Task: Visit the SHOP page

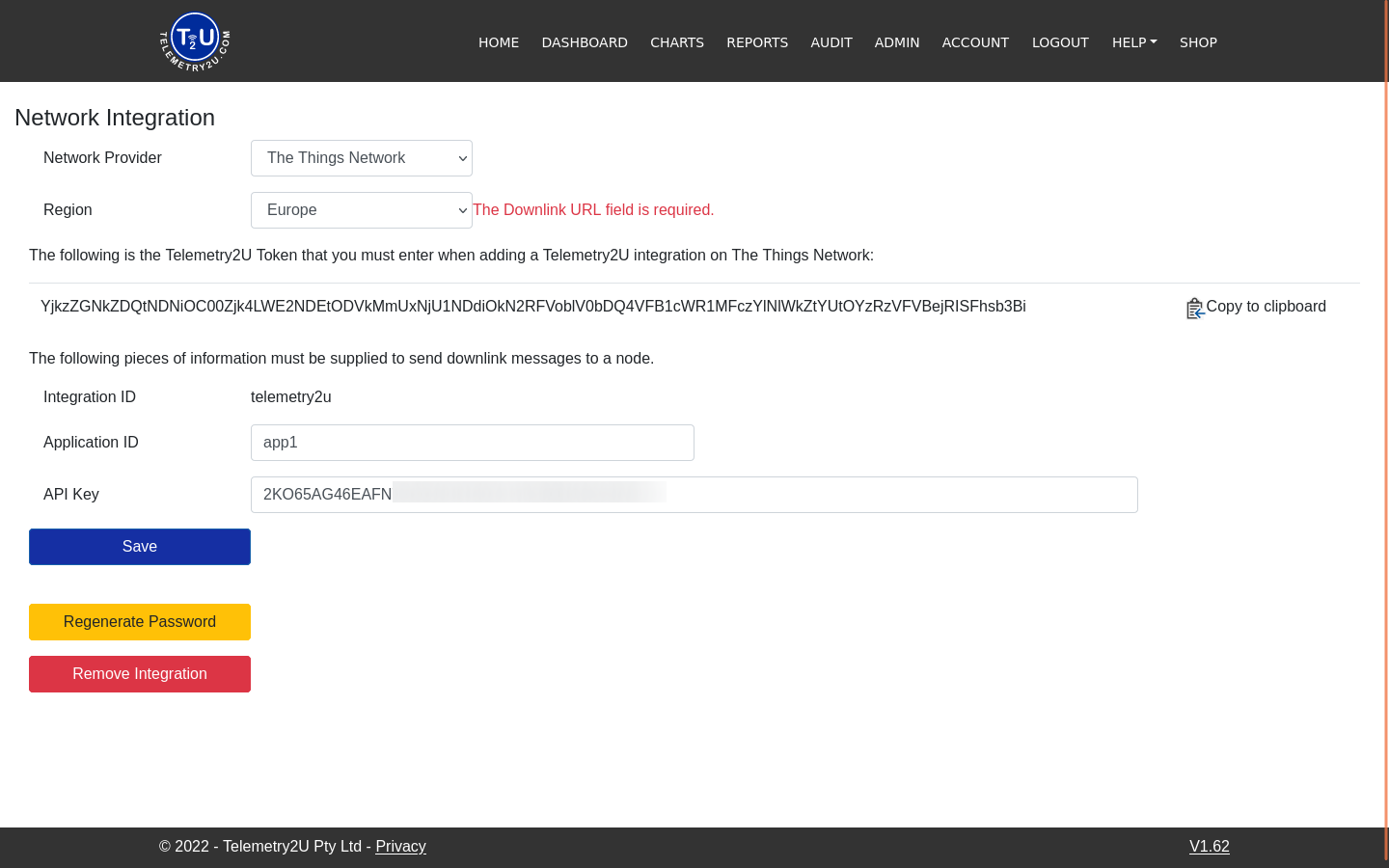Action: tap(1198, 42)
